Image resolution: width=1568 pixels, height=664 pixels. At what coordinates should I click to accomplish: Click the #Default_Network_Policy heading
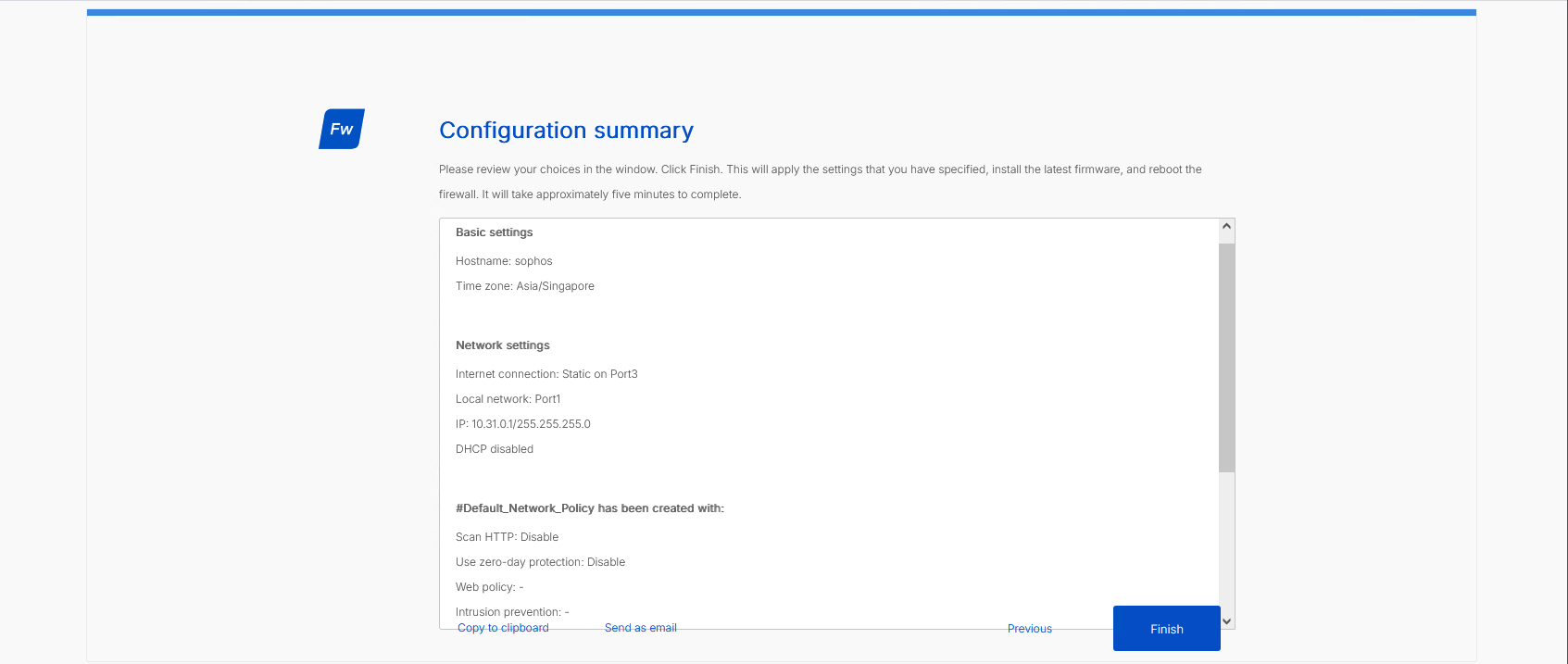tap(590, 508)
